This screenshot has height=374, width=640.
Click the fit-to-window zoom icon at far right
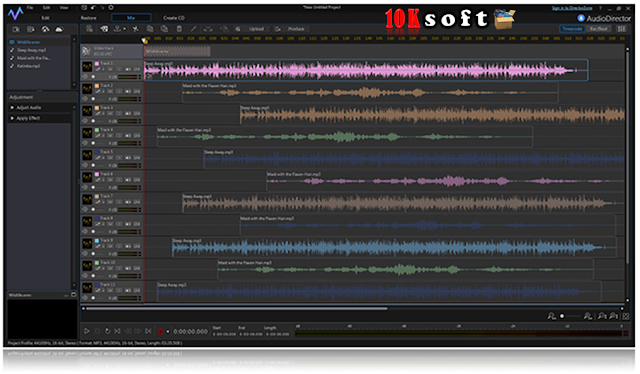tap(626, 316)
